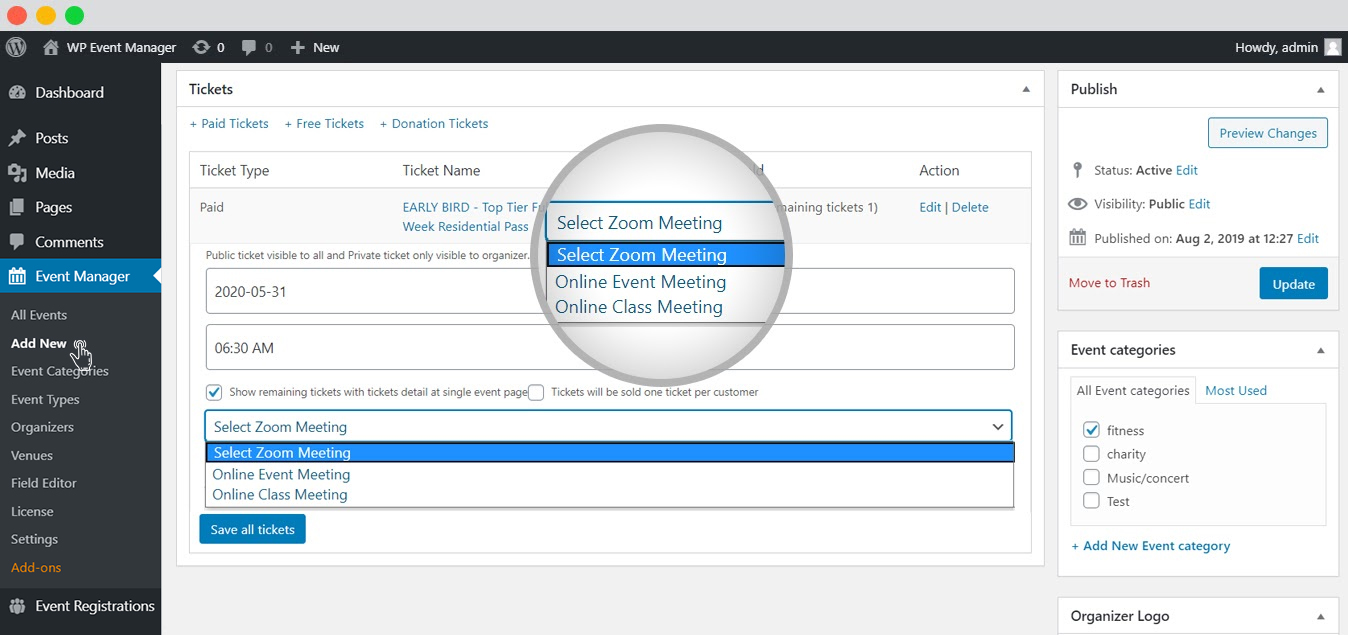Open the Select Zoom Meeting dropdown
The height and width of the screenshot is (635, 1348).
[x=608, y=427]
